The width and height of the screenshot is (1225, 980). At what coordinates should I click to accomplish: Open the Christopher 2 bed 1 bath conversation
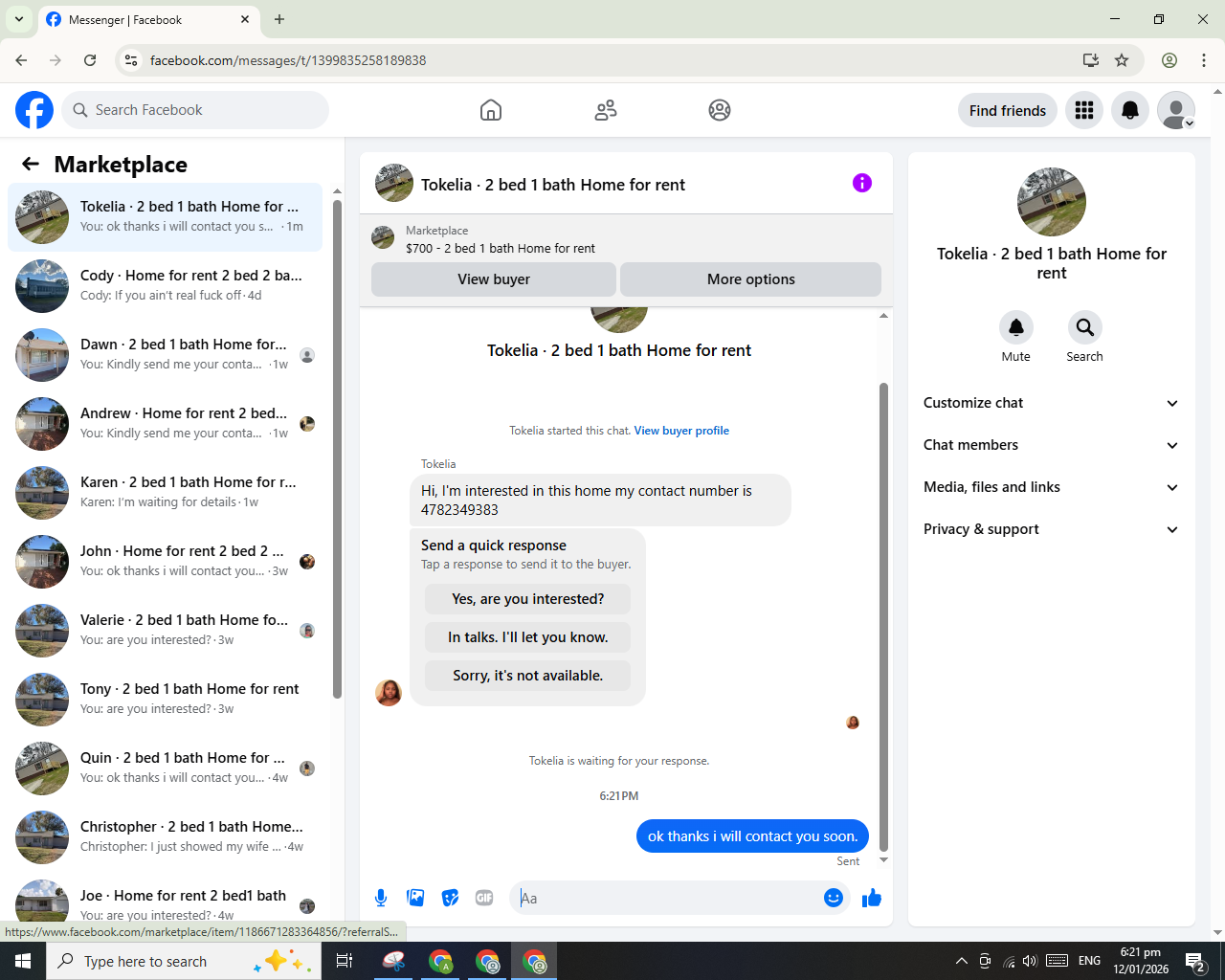pos(165,837)
